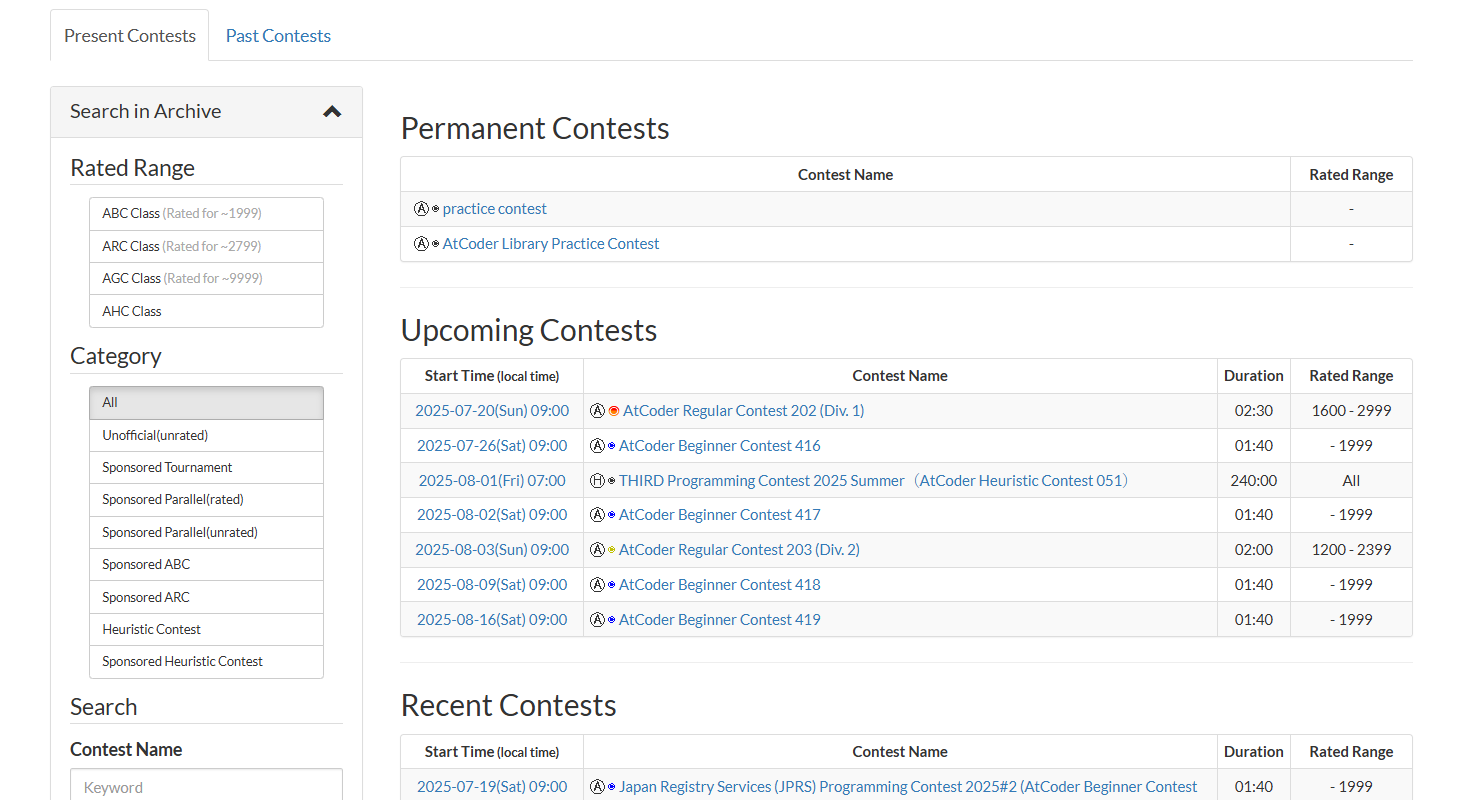Collapse the Search in Archive panel chevron
Viewport: 1462px width, 800px height.
tap(332, 112)
